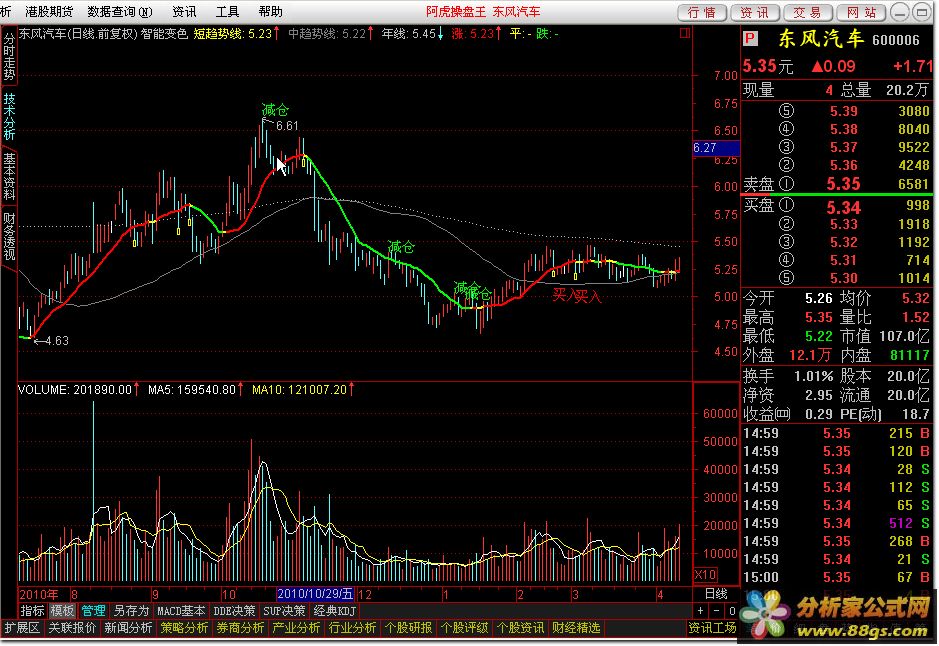Open the 帮助 menu
This screenshot has height=646, width=939.
pos(271,11)
